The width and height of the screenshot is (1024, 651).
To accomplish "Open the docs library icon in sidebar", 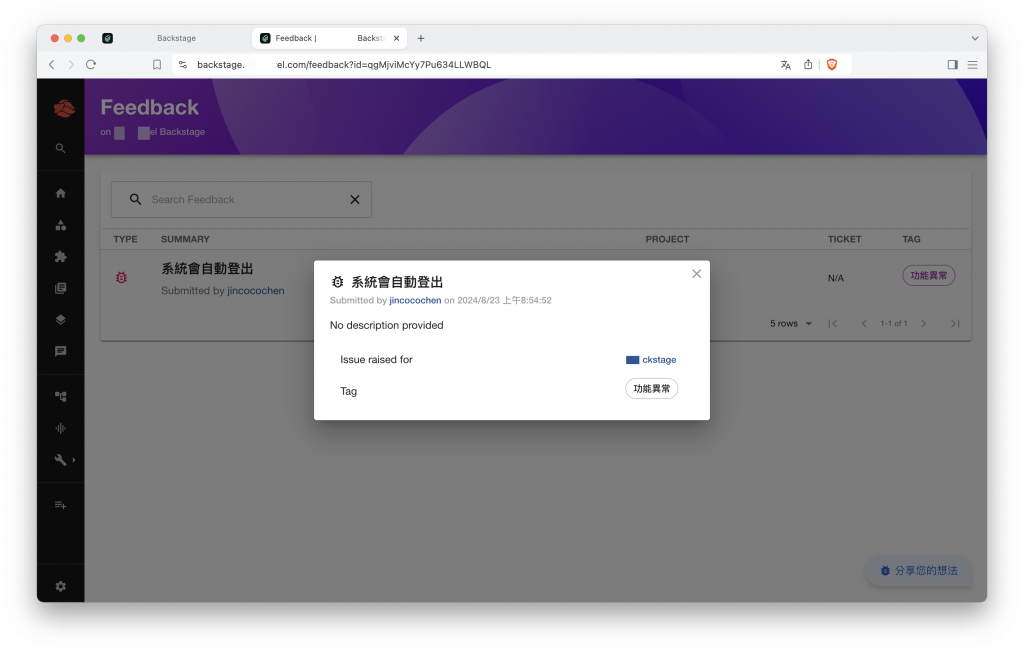I will pyautogui.click(x=61, y=288).
